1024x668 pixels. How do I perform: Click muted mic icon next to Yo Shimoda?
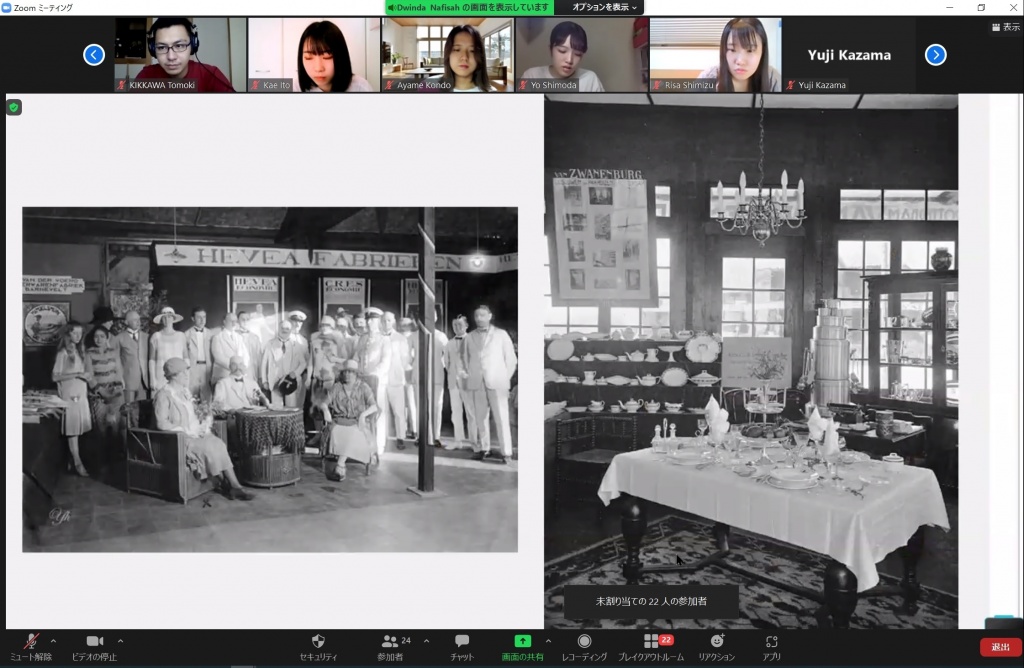pyautogui.click(x=523, y=85)
